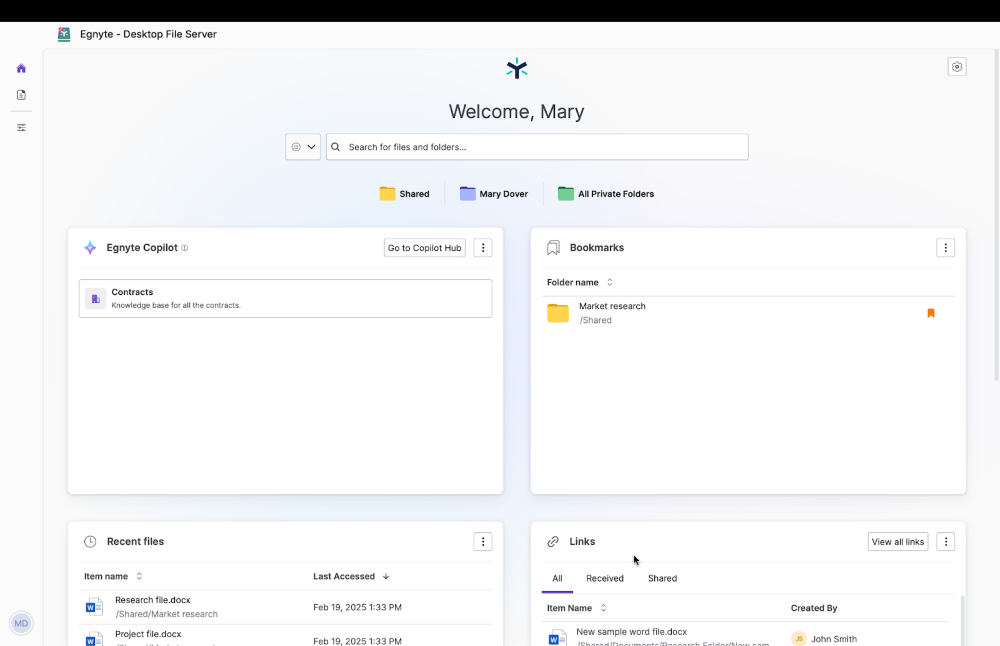Open the page settings gear icon
The width and height of the screenshot is (1000, 646).
click(957, 67)
